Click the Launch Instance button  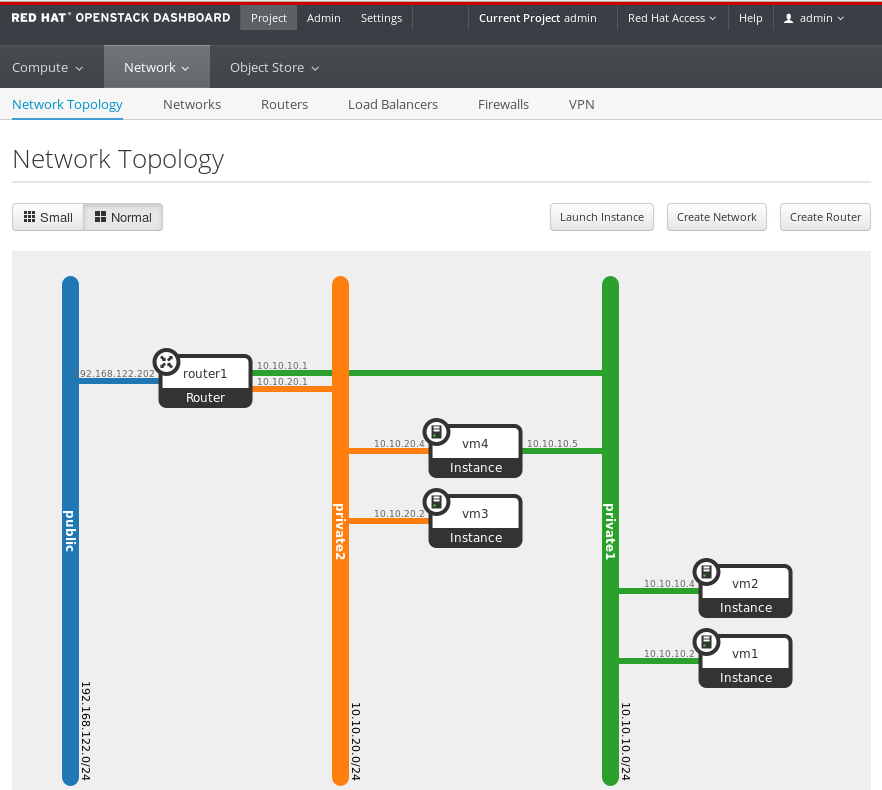coord(602,217)
